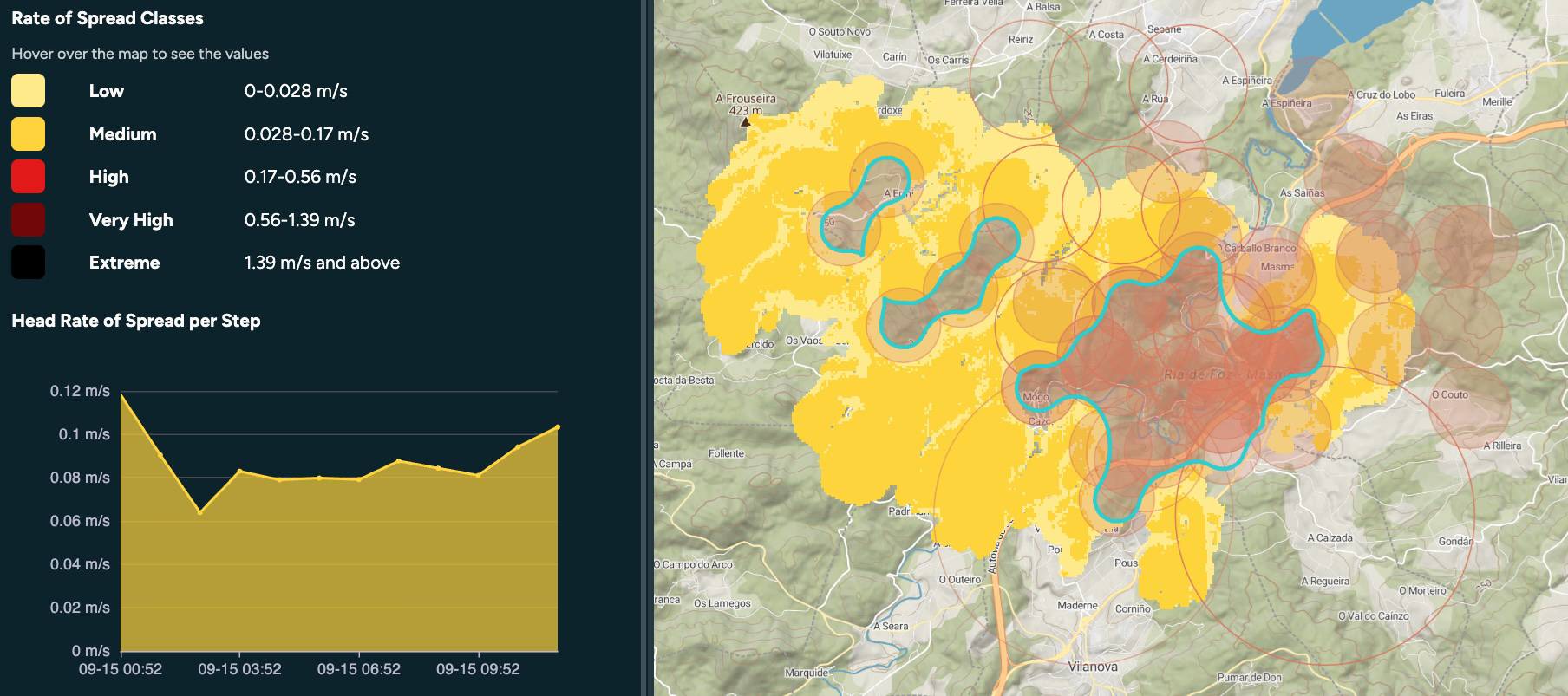
Task: Click the vertical panel divider bar
Action: 645,348
